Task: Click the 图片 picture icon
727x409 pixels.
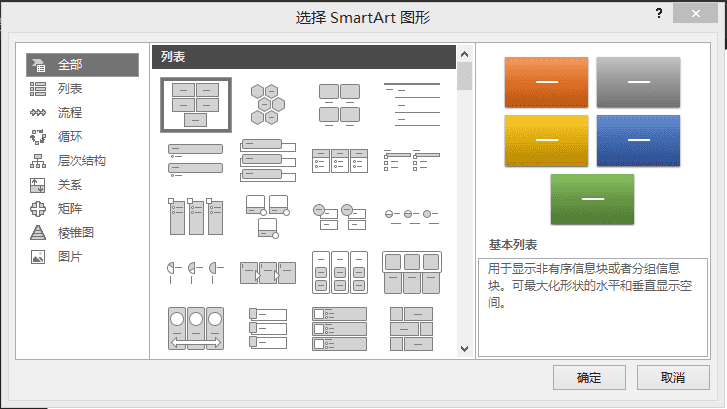Action: tap(38, 257)
